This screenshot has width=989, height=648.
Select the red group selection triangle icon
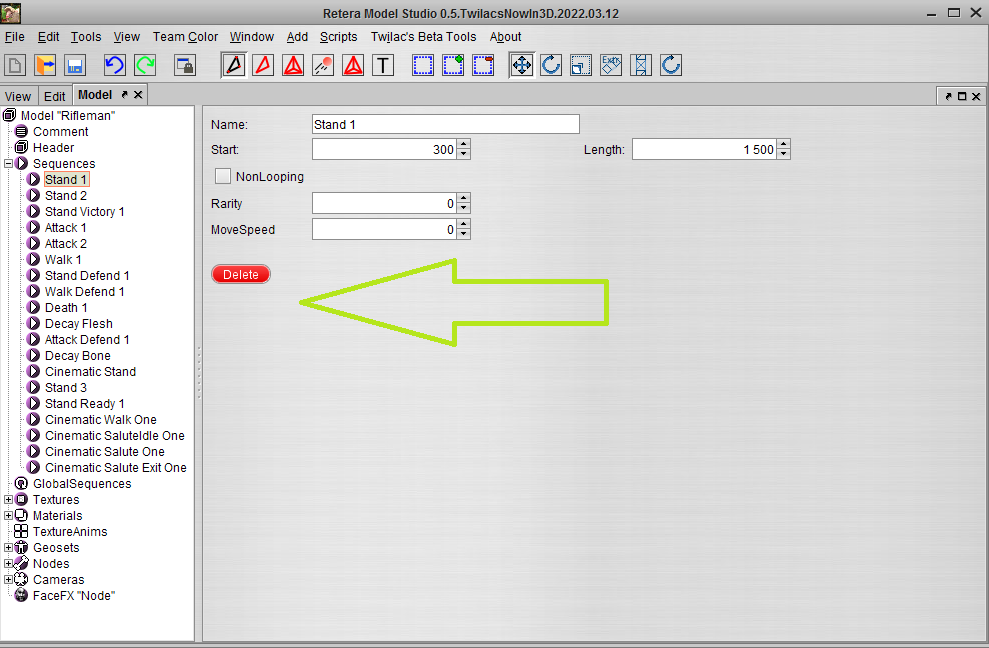[x=293, y=65]
